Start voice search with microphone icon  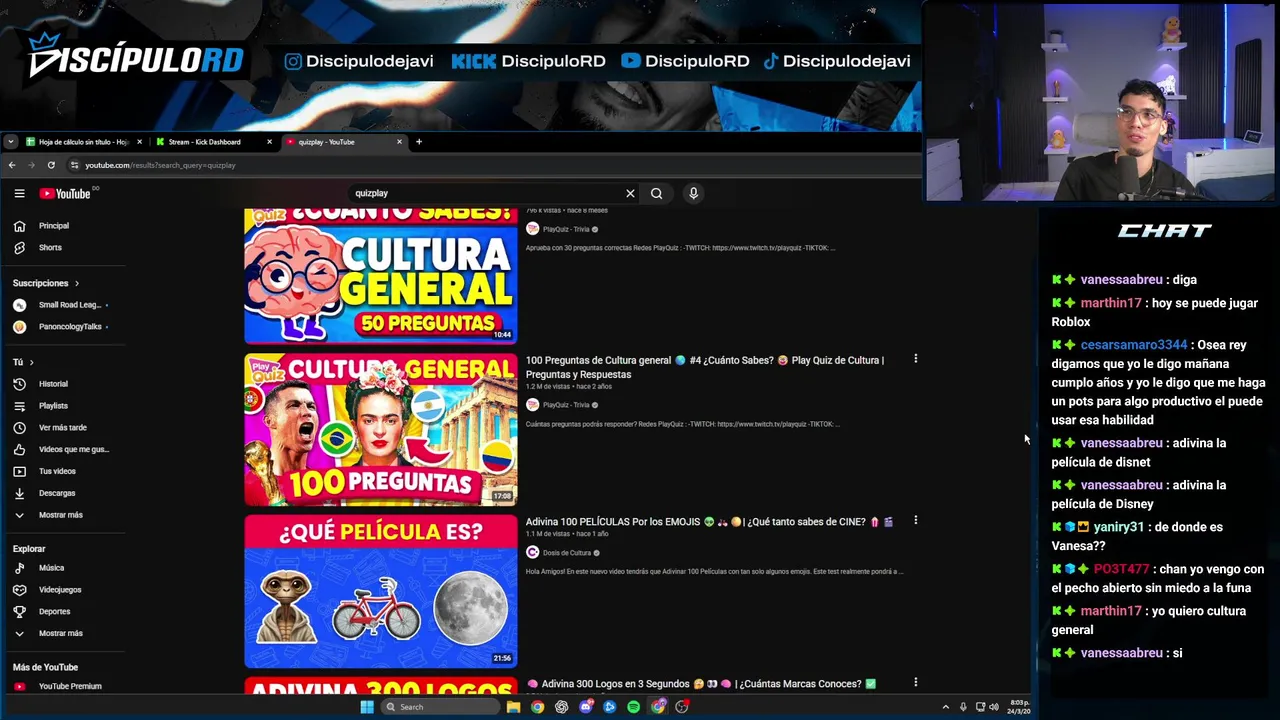point(693,193)
